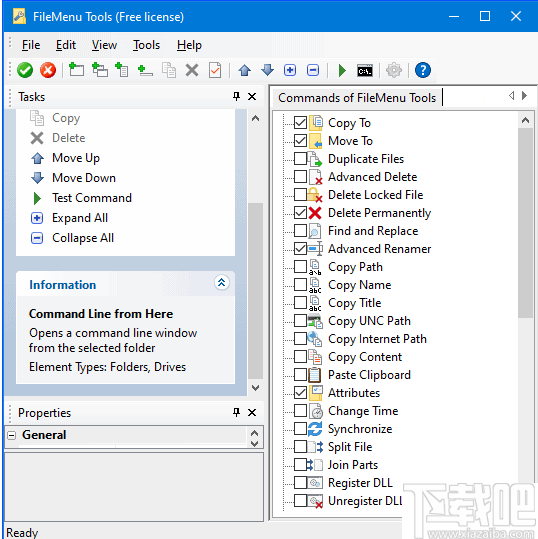Click the Tasks panel vertical scrollbar thumb
538x539 pixels.
pos(255,292)
